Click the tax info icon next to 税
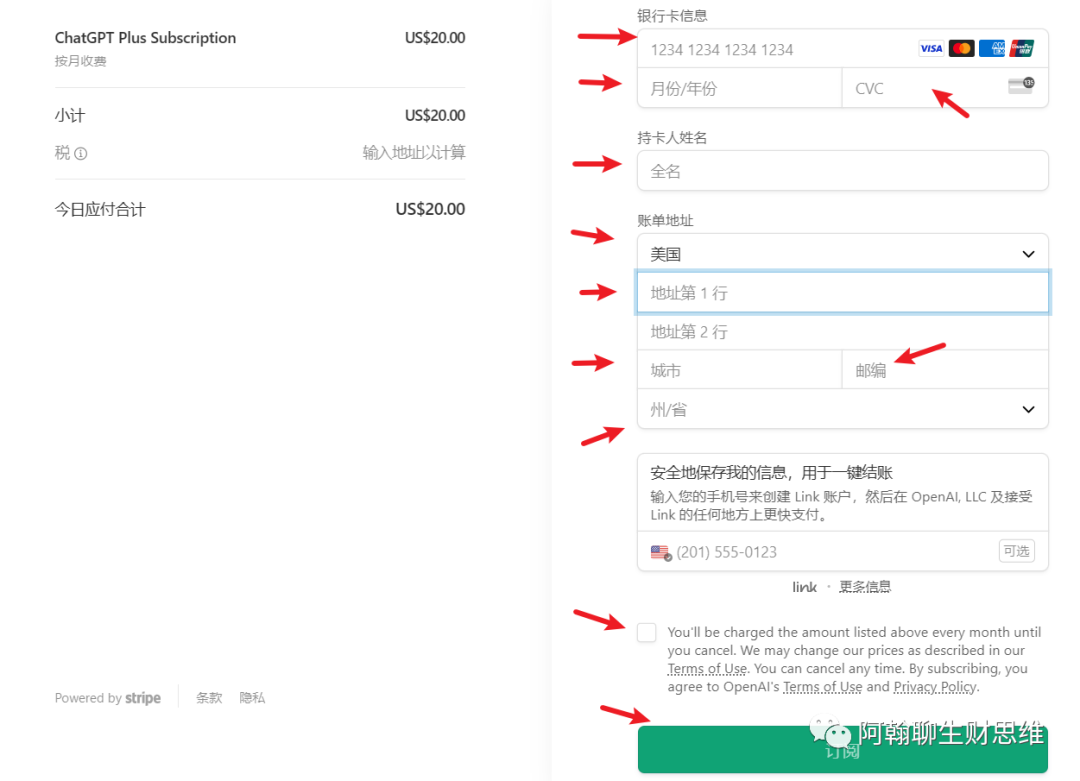Screen dimensions: 1080x781 [81, 154]
